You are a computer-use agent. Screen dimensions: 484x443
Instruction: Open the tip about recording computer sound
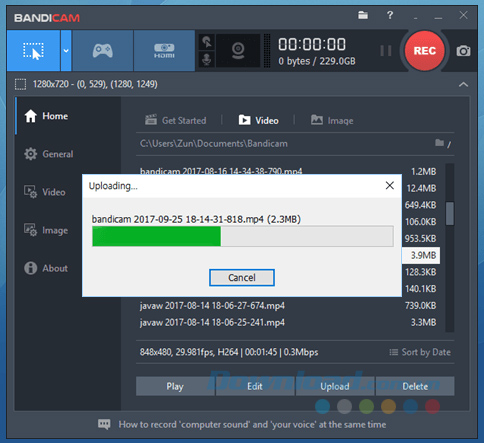252,424
